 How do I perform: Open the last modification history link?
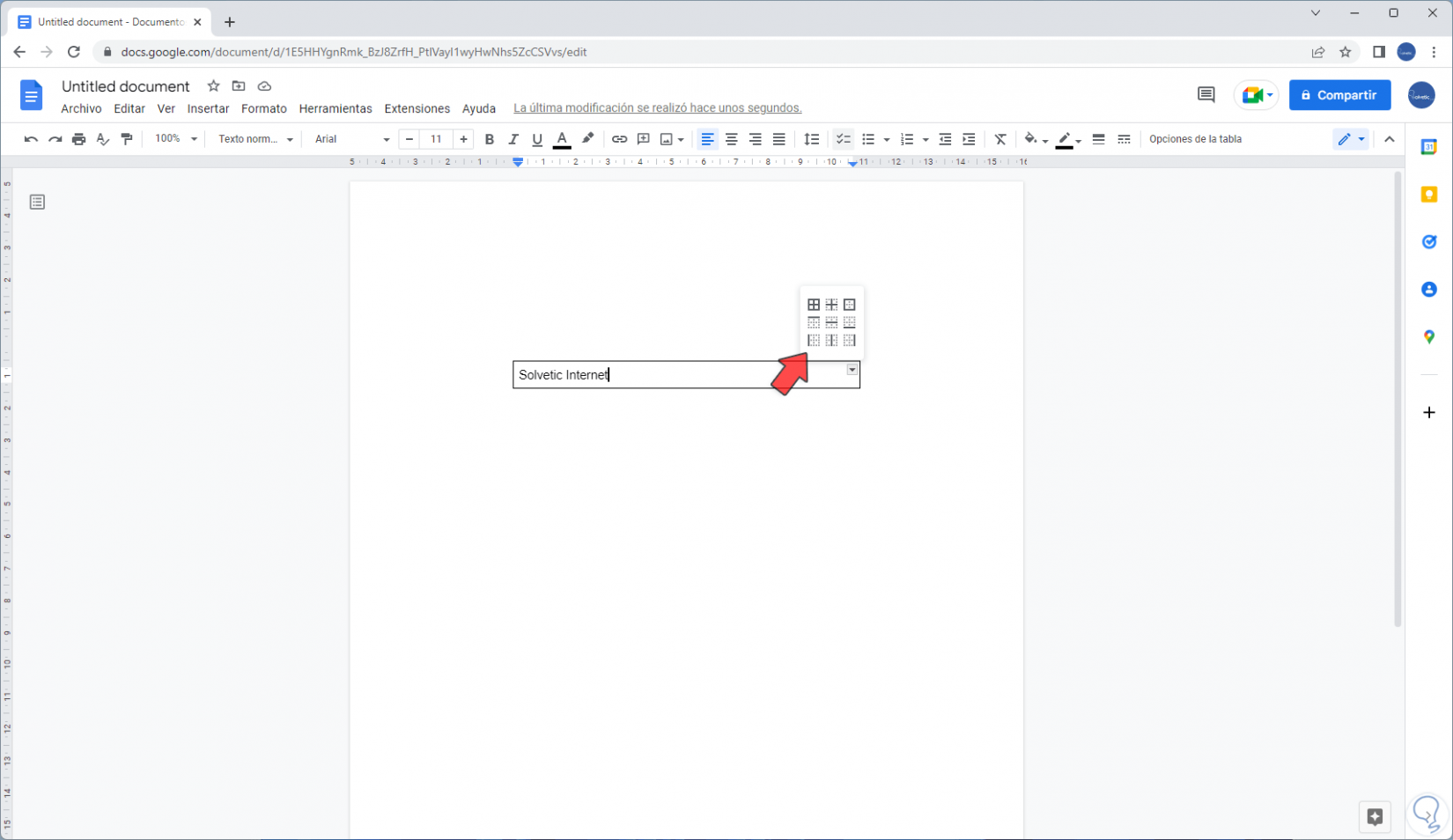tap(658, 108)
